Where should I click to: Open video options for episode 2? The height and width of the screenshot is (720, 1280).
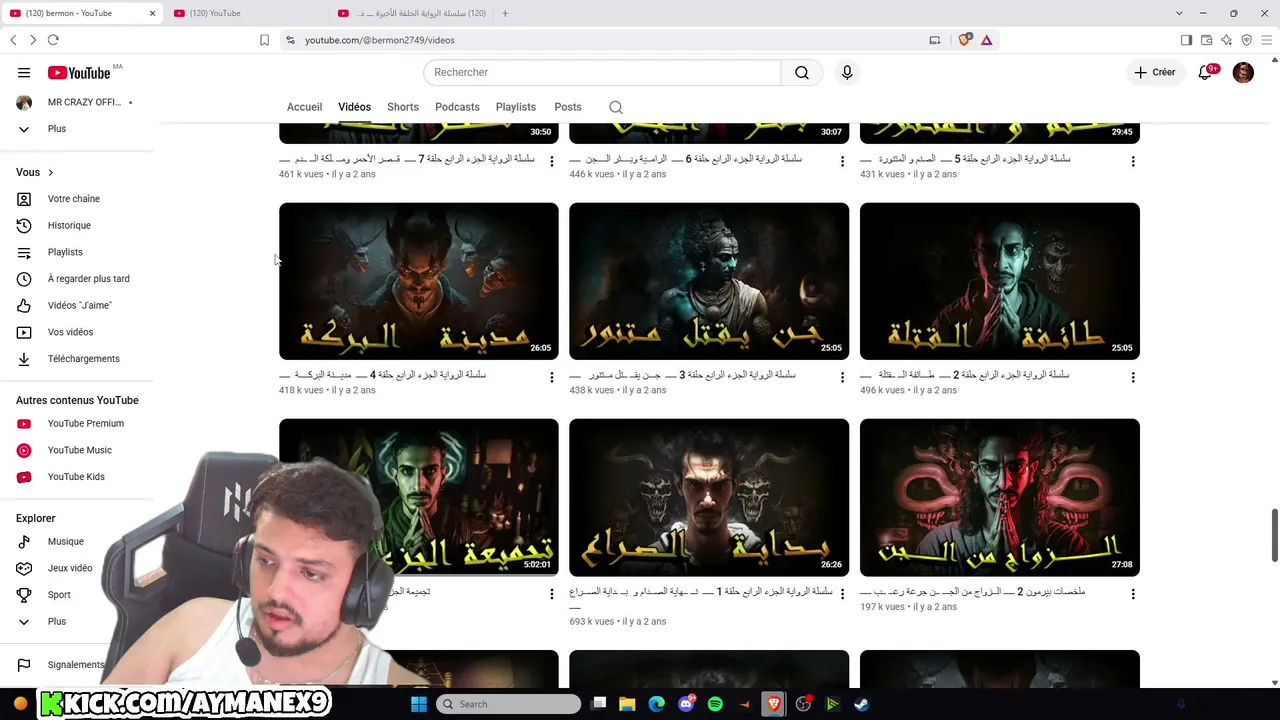pyautogui.click(x=1133, y=377)
